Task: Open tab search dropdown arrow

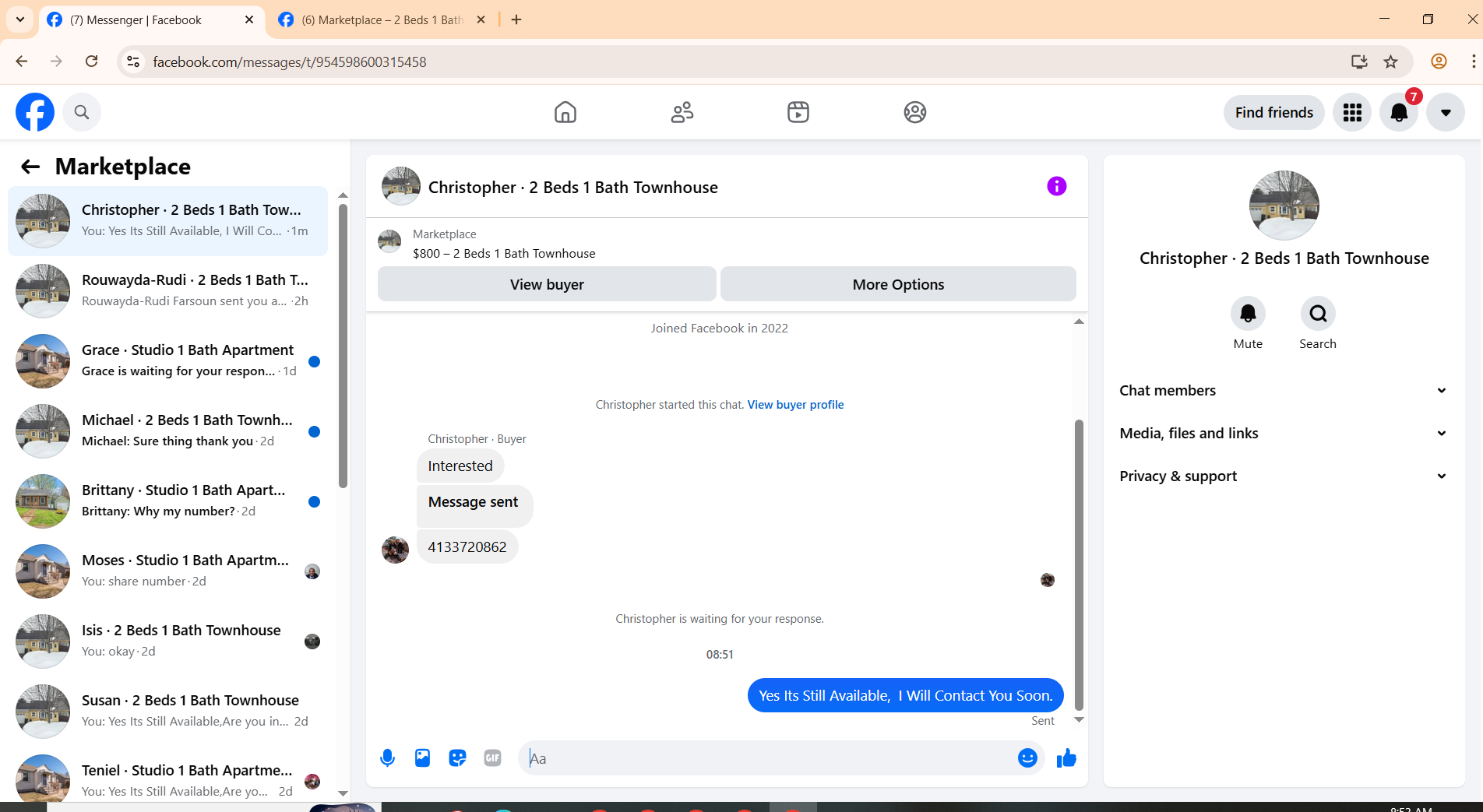Action: (x=20, y=19)
